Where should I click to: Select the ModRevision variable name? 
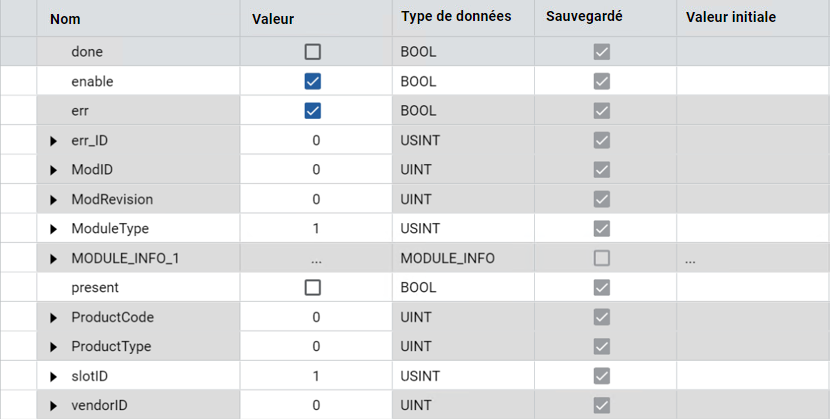click(x=112, y=199)
